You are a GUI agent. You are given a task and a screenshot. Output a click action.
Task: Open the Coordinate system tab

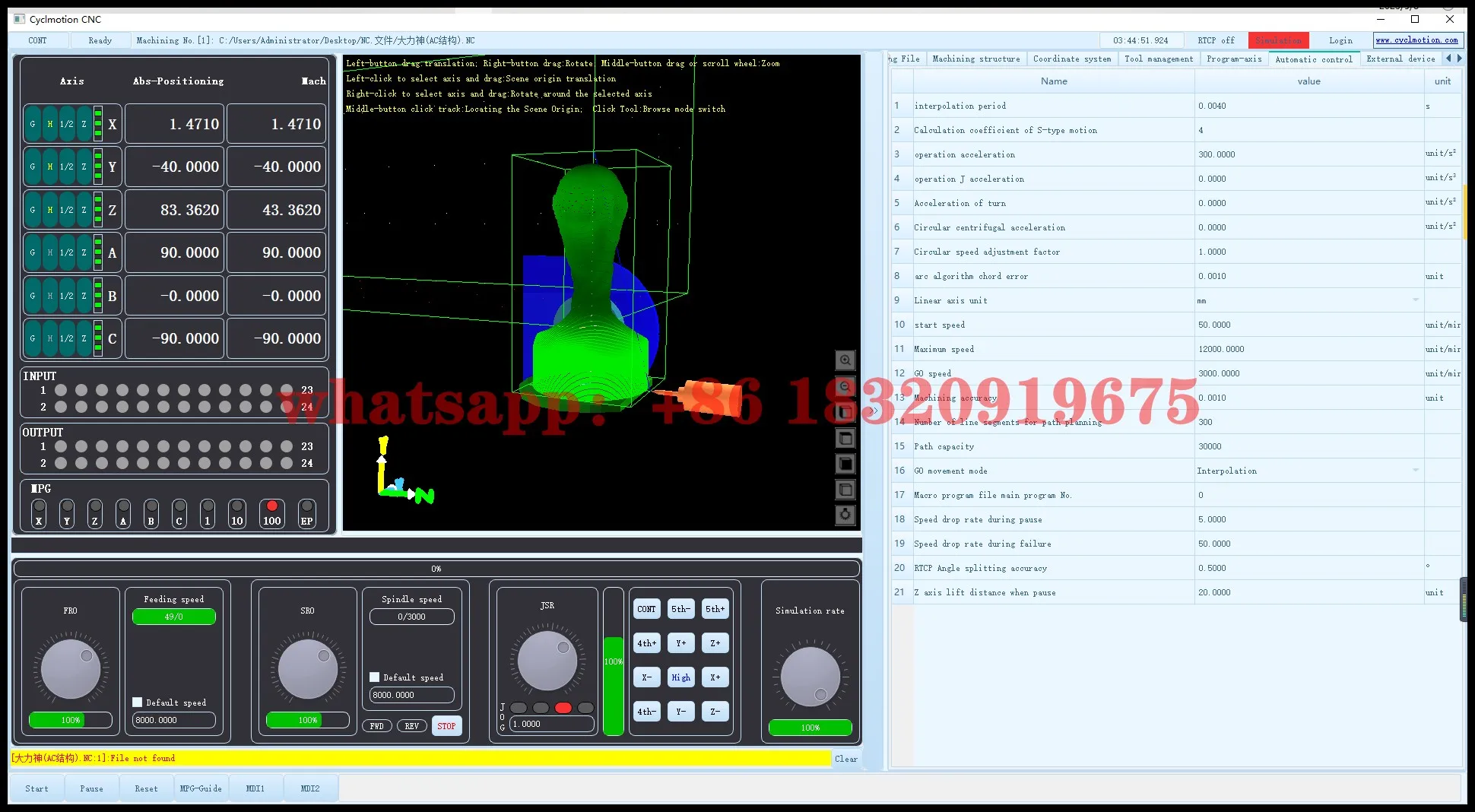1071,59
